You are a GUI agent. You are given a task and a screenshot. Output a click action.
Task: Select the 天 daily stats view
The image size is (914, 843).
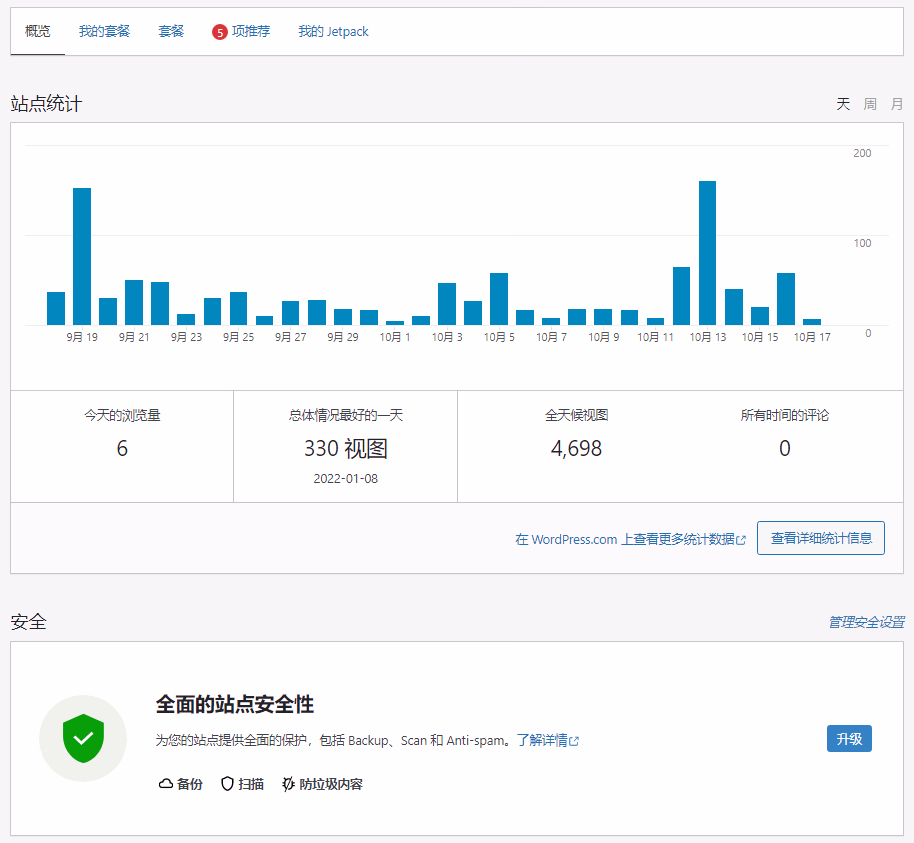pos(843,104)
